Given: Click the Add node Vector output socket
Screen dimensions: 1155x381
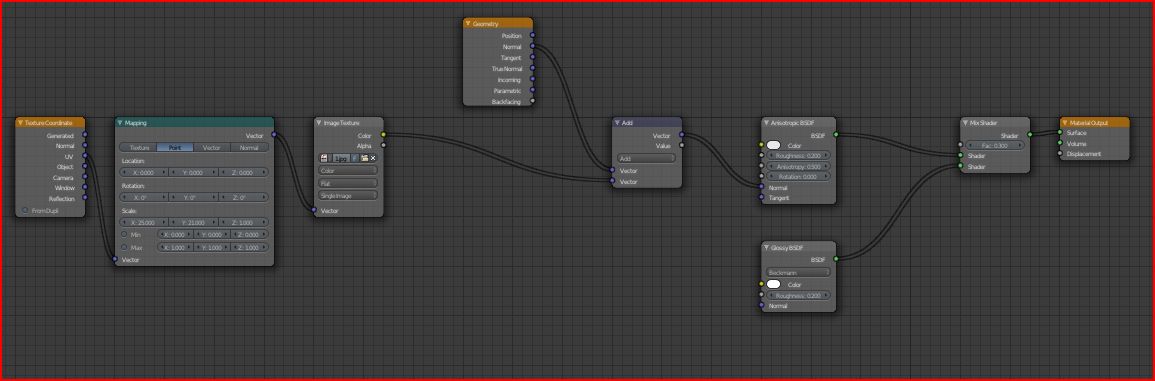Looking at the screenshot, I should pos(681,135).
